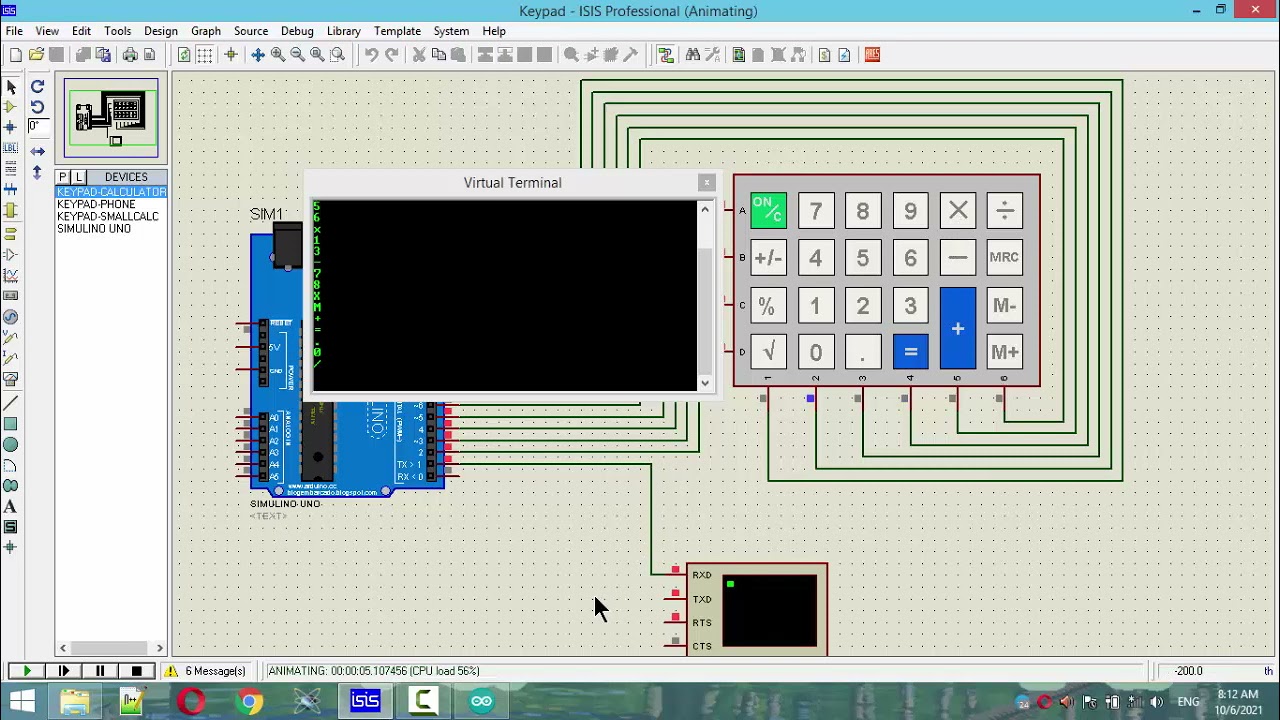Click the Search and Tag binoculars icon
The image size is (1280, 720).
[692, 55]
